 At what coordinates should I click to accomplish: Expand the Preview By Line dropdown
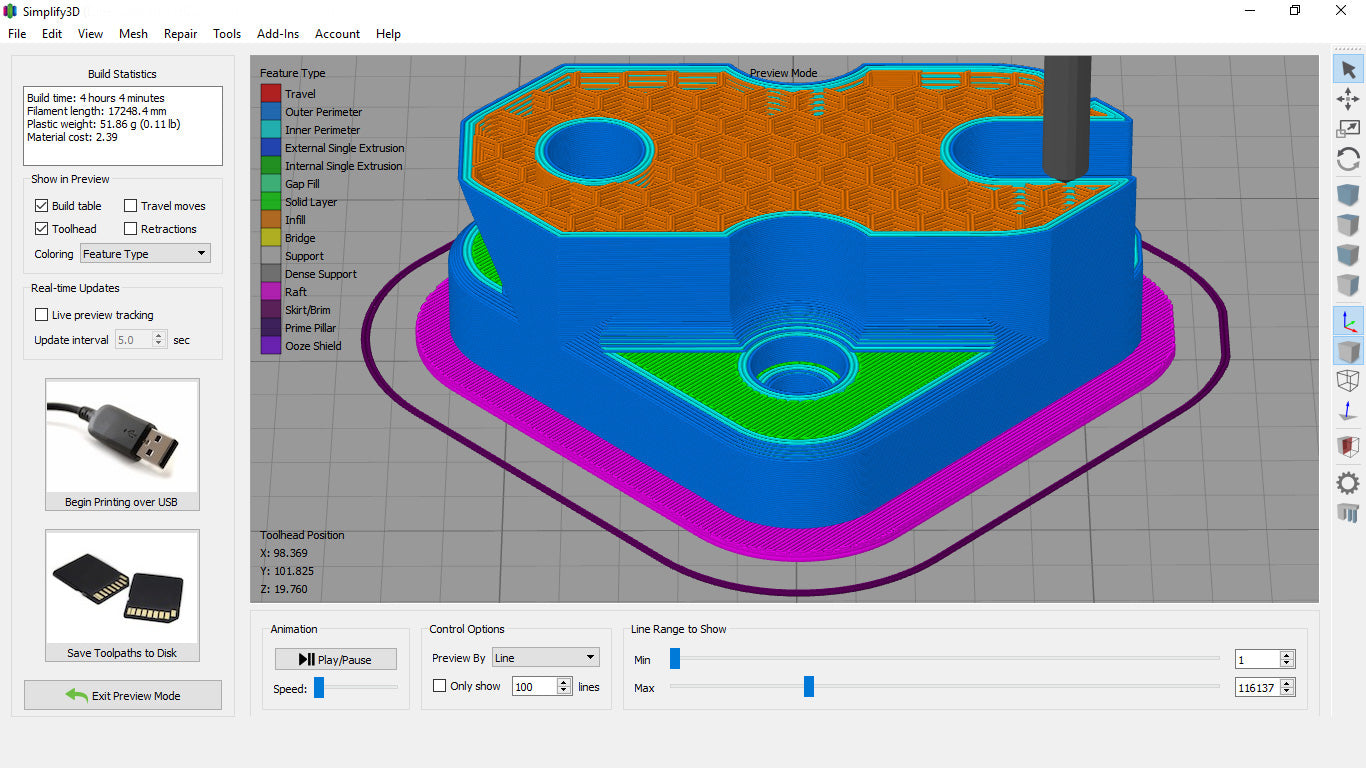[x=545, y=658]
